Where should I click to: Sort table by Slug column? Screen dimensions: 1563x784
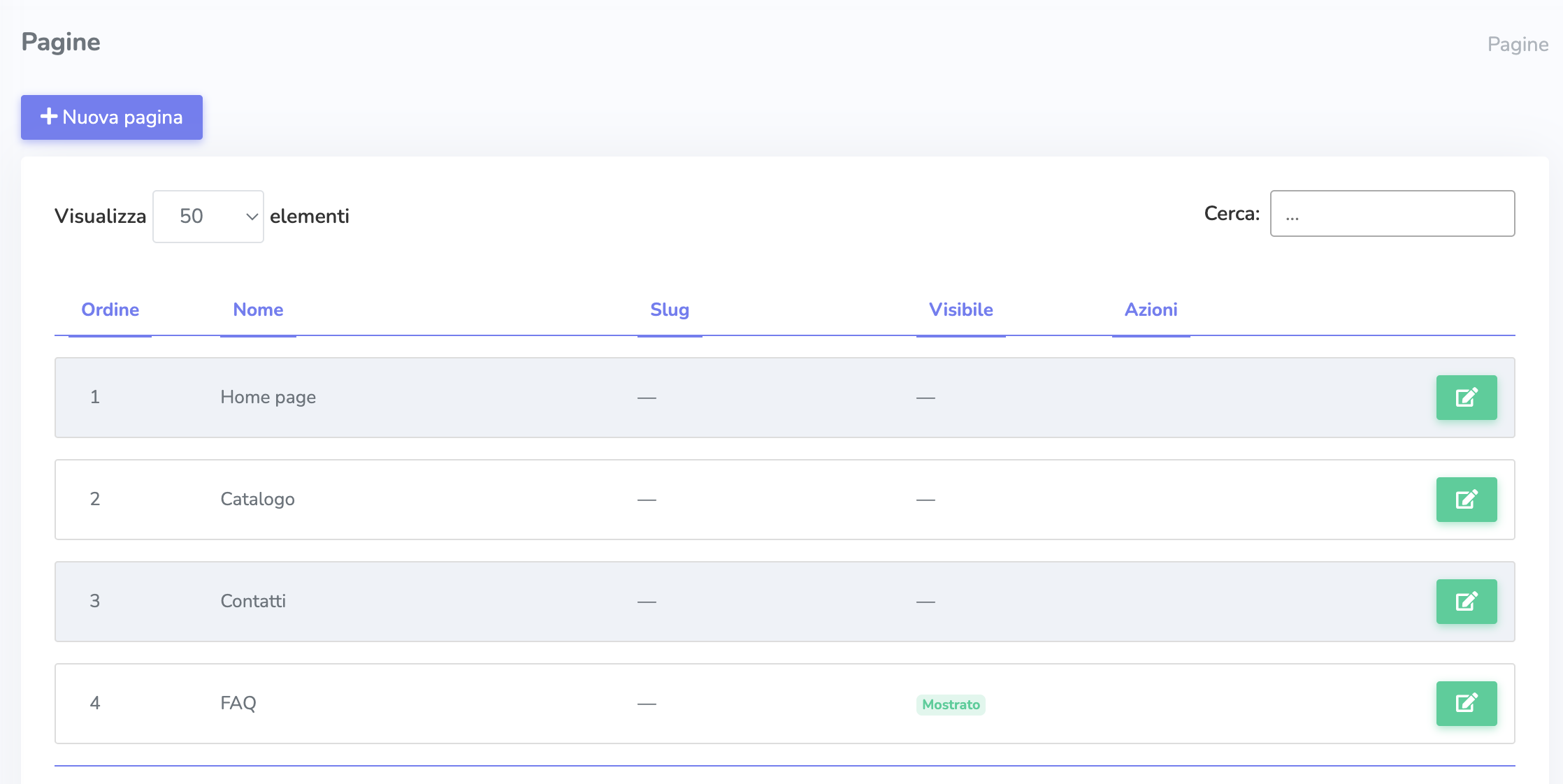tap(669, 310)
